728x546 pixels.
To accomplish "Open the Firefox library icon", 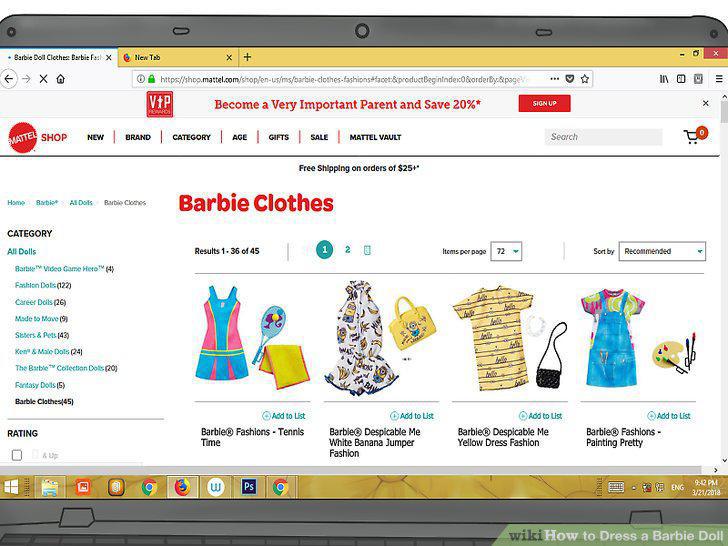I will coord(664,79).
